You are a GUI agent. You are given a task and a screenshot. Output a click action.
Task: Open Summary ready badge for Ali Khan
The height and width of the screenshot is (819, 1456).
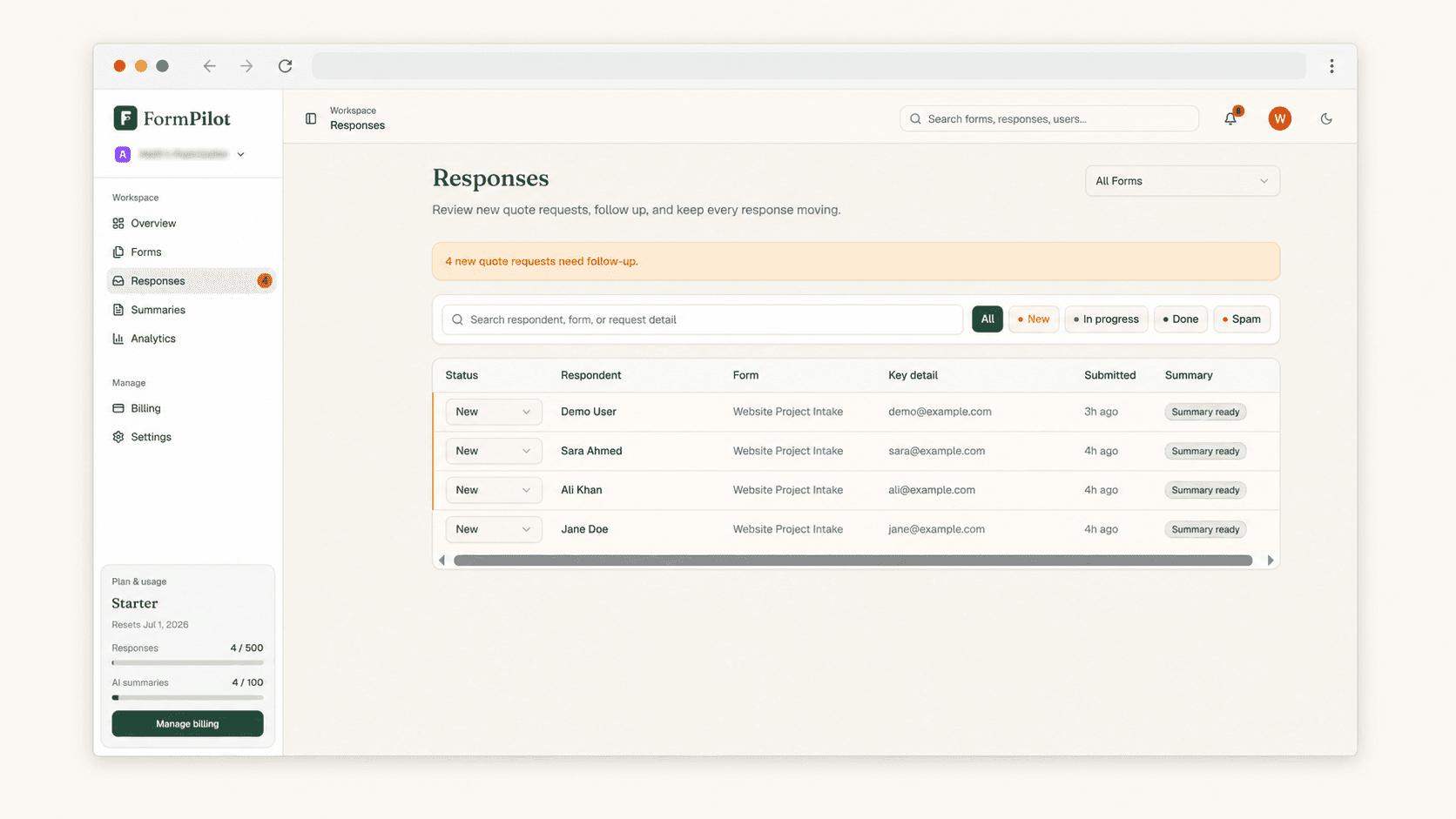pos(1205,490)
